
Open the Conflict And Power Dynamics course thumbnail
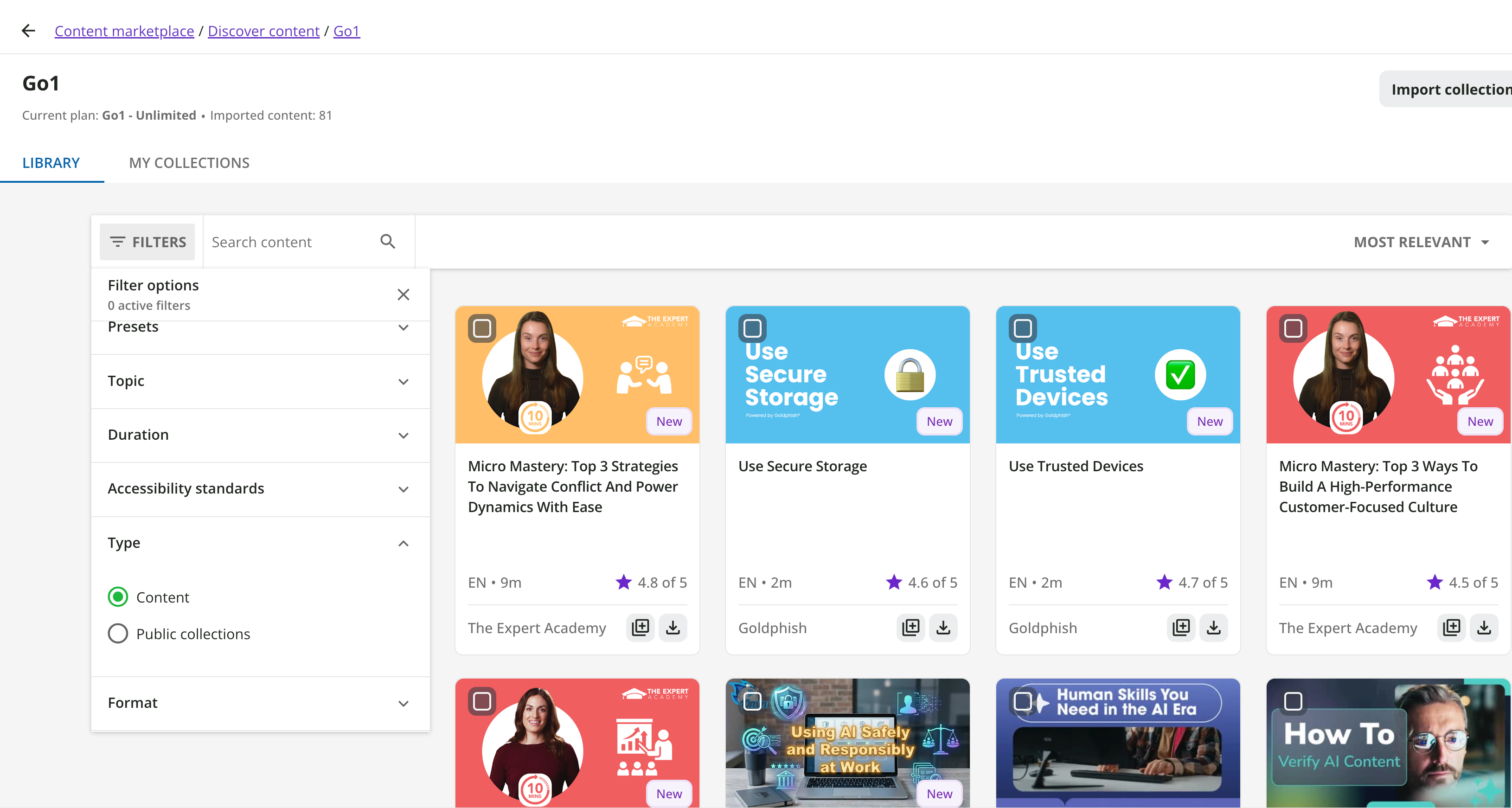click(x=577, y=374)
